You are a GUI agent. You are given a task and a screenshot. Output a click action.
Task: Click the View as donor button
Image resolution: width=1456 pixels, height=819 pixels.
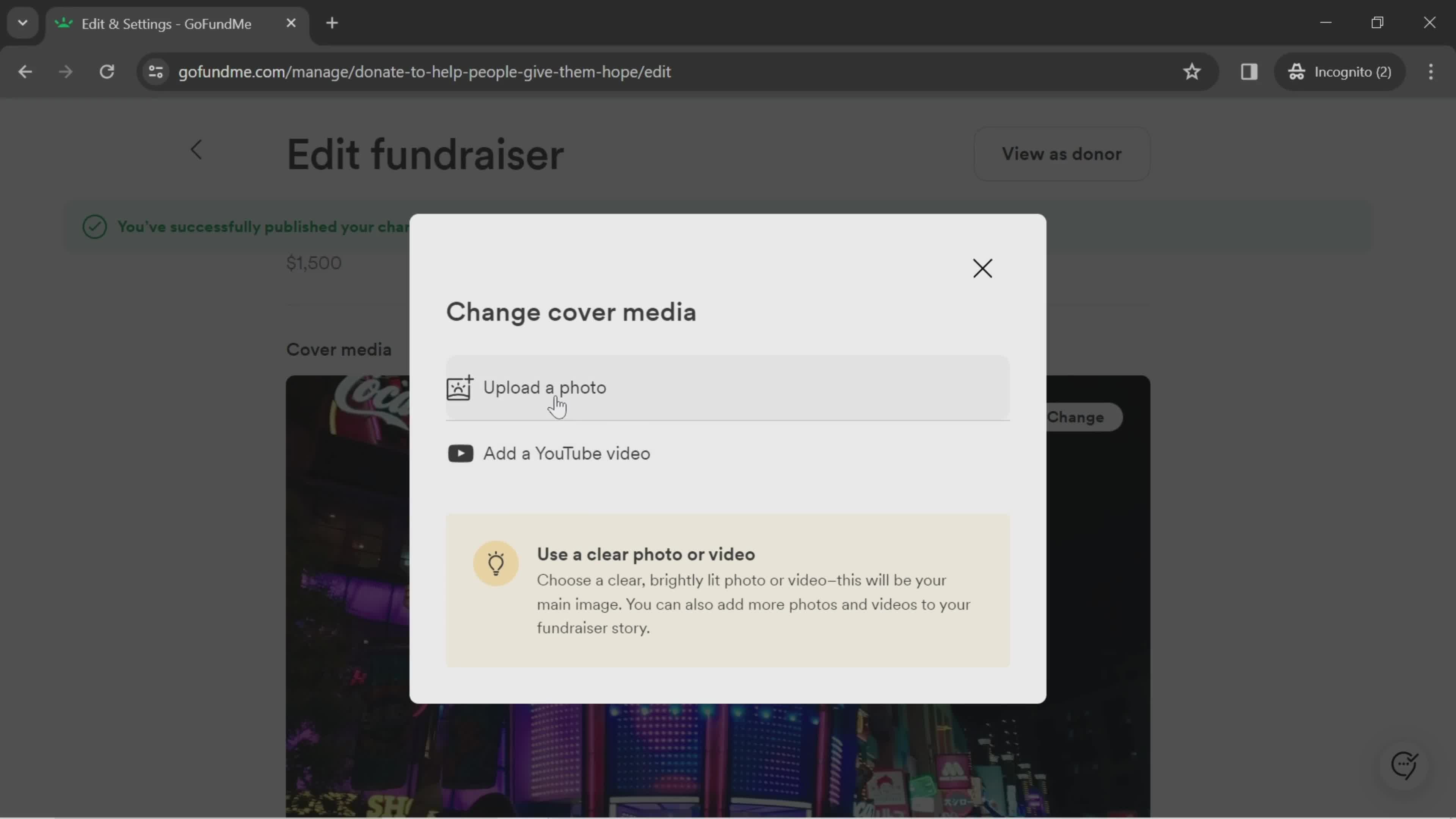pos(1062,153)
